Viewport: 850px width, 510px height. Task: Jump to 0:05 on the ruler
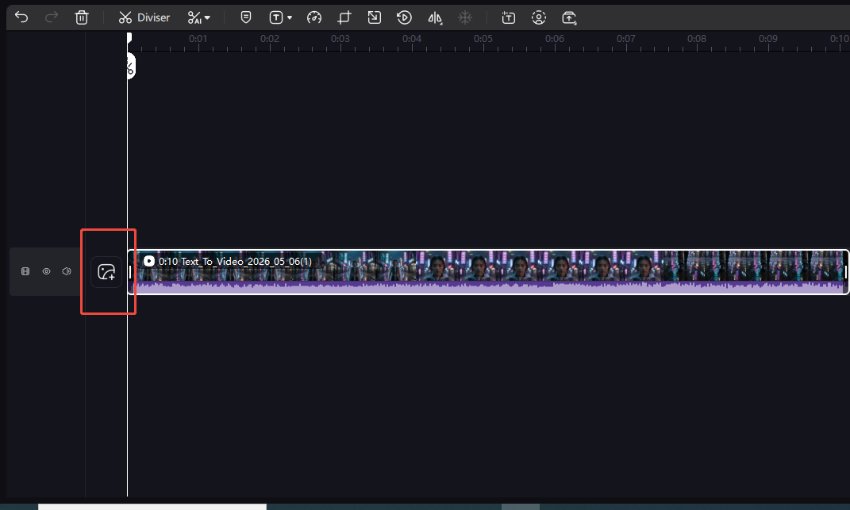(483, 39)
